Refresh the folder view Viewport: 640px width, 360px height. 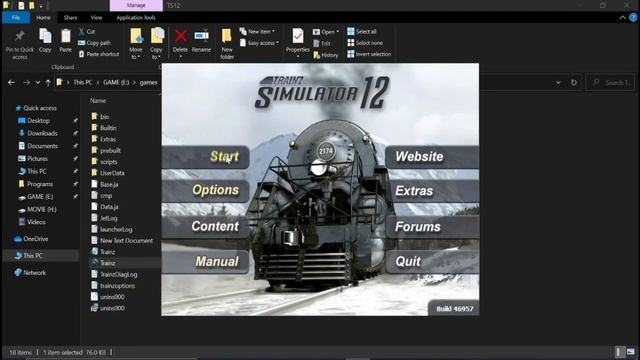(574, 82)
